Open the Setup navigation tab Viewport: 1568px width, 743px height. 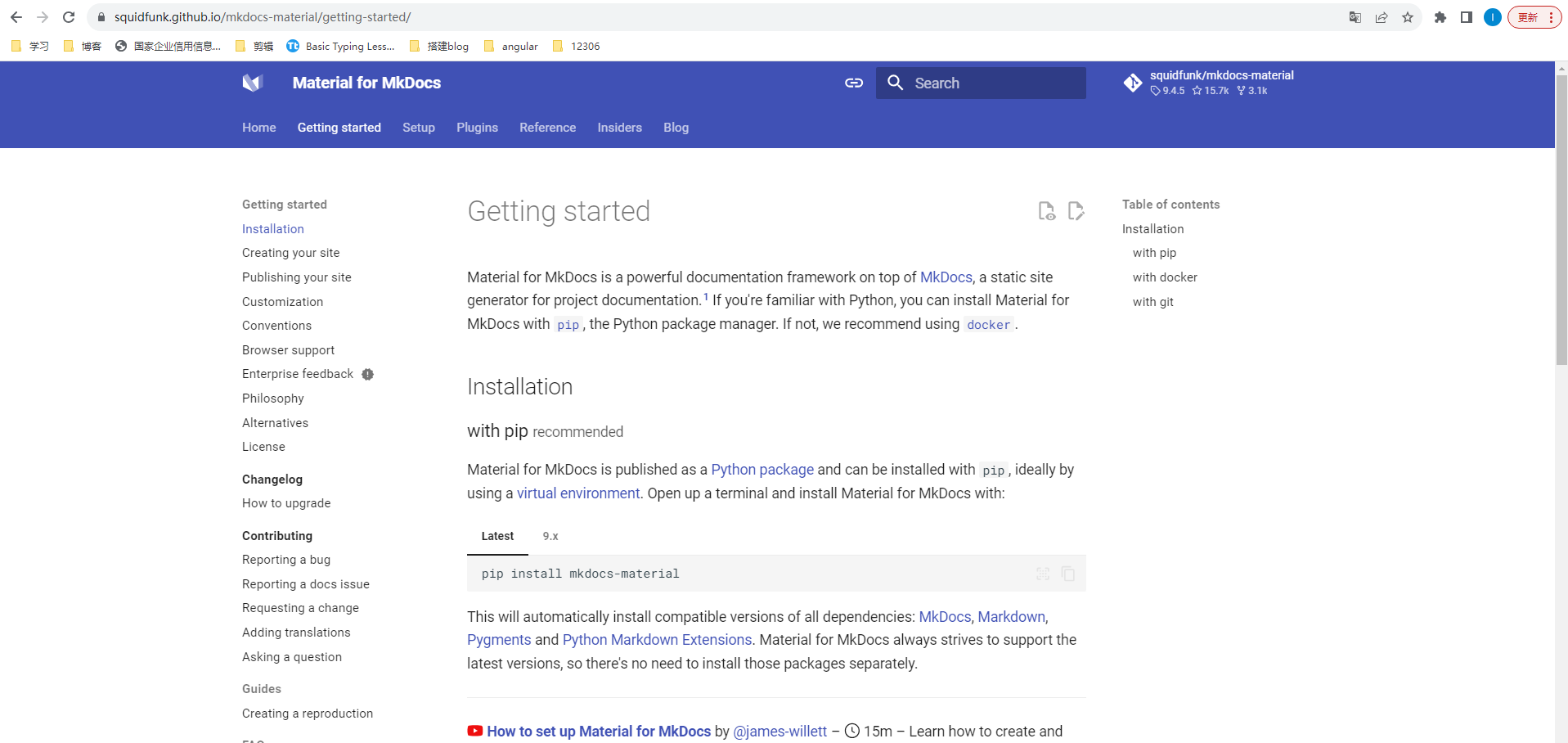click(419, 128)
